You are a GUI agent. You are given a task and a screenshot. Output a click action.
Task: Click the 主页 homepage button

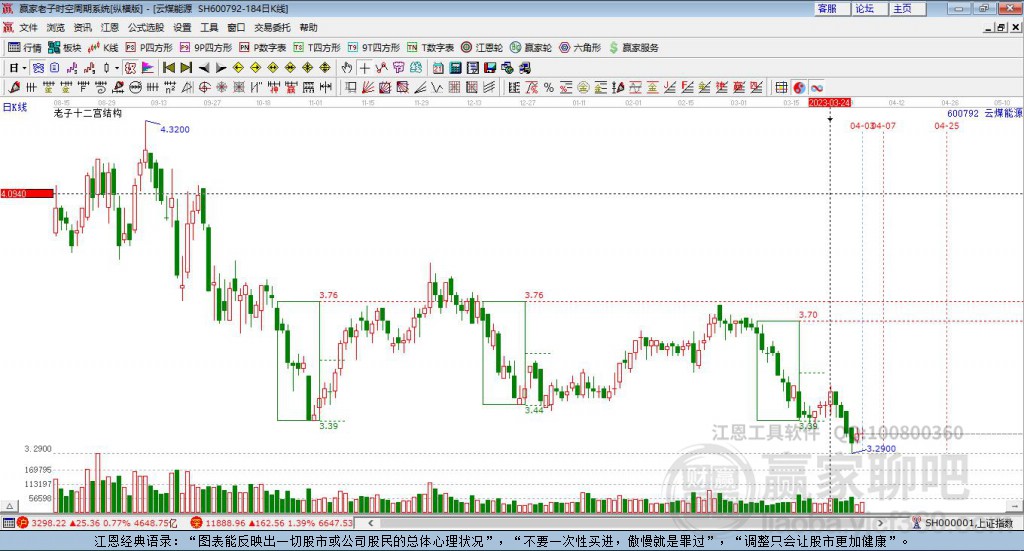point(907,8)
